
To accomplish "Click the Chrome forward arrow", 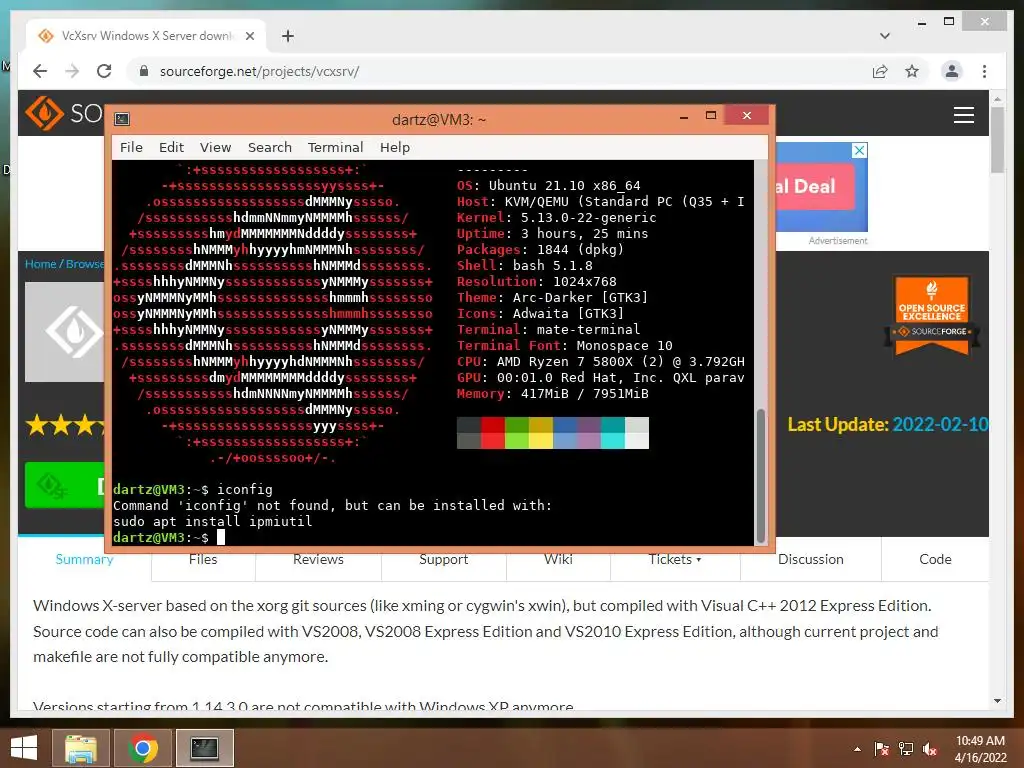I will tap(72, 71).
